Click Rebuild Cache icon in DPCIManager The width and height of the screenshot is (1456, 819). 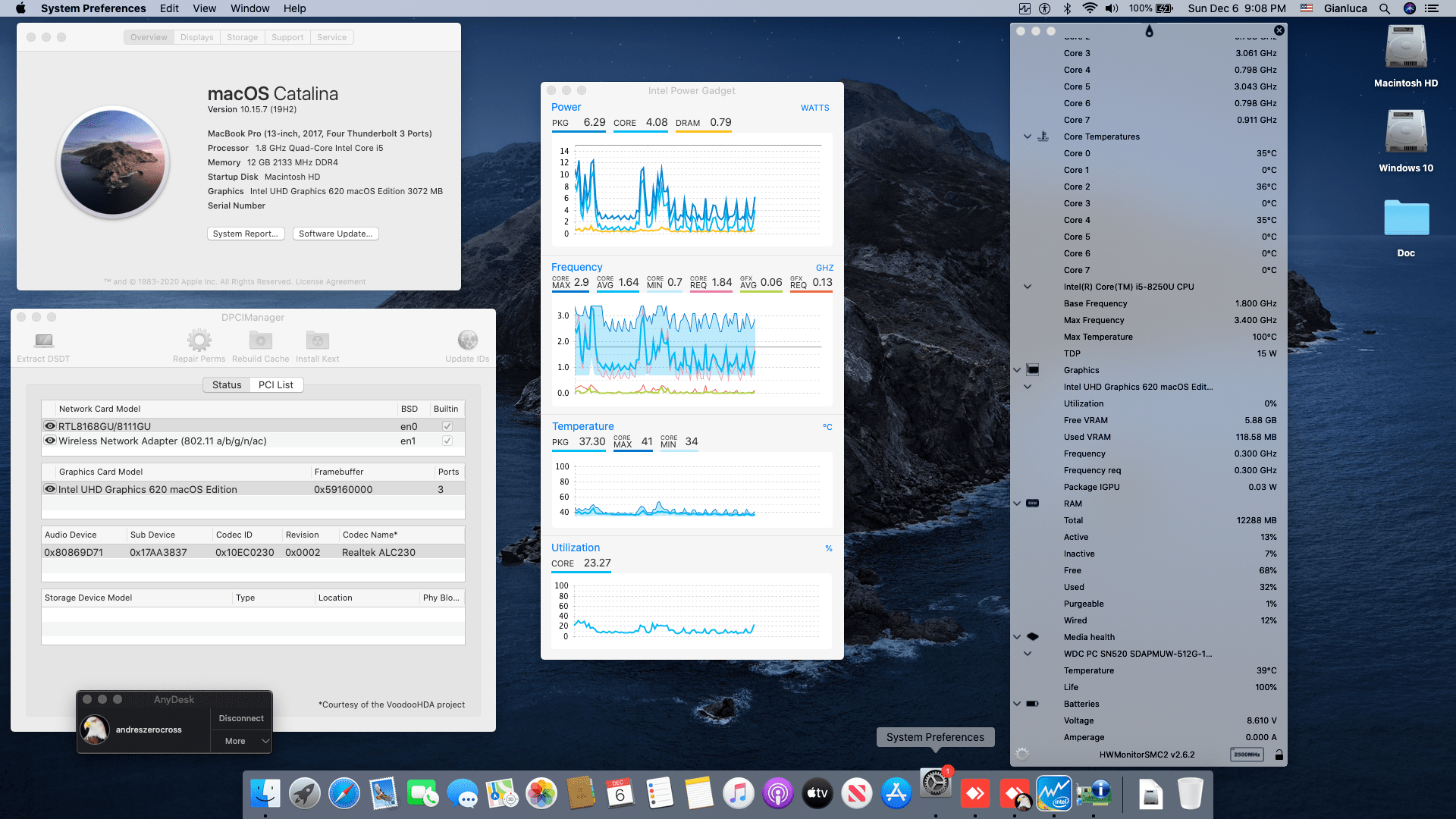pos(260,340)
